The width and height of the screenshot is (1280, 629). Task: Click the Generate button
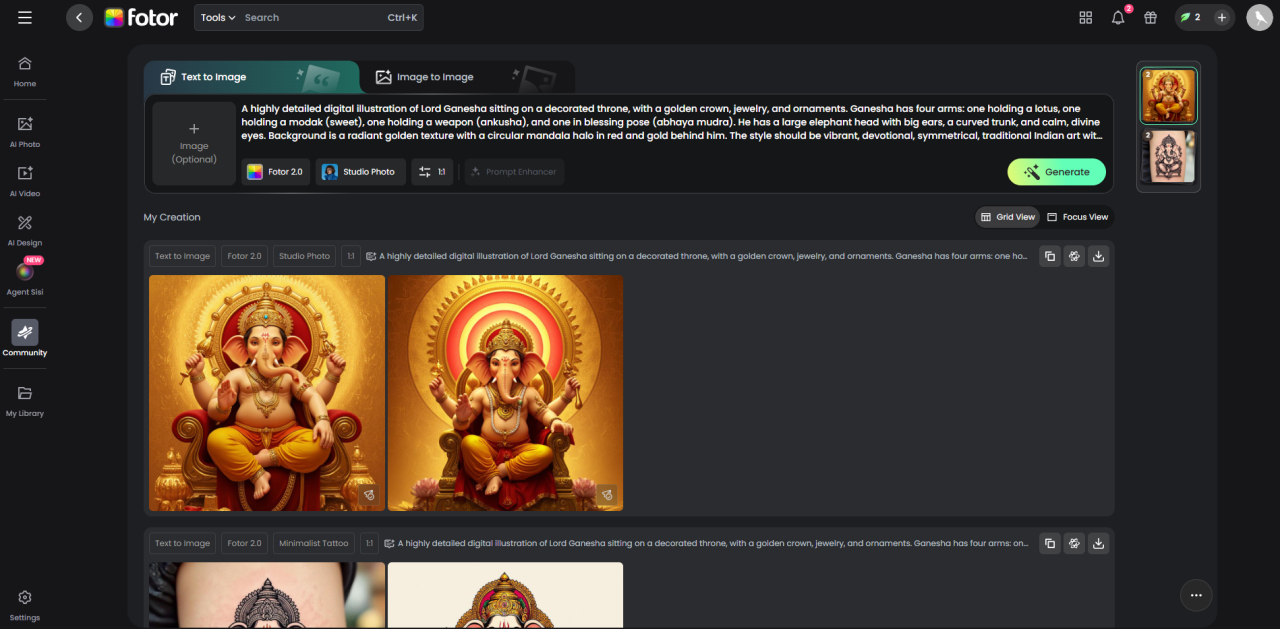[x=1056, y=172]
